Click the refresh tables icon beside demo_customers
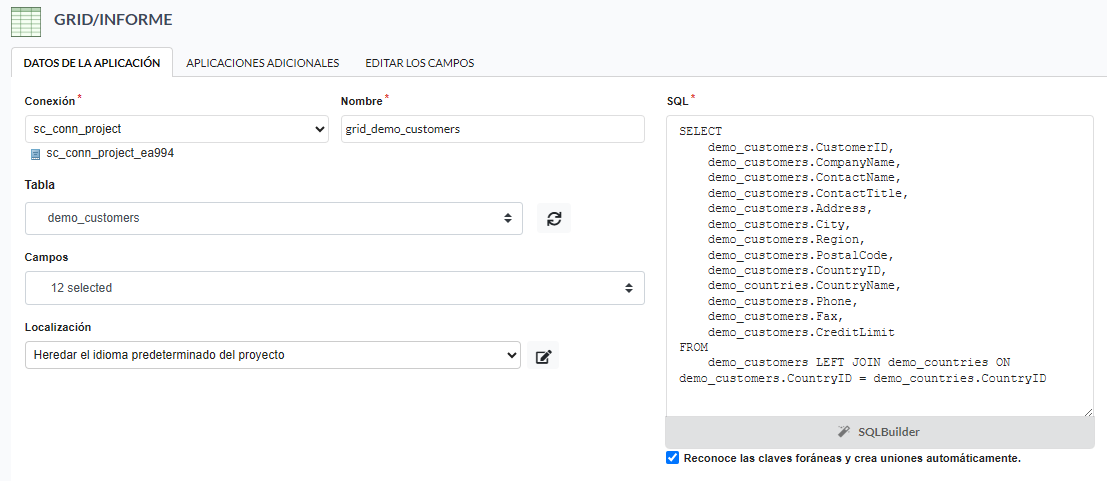This screenshot has height=481, width=1107. pyautogui.click(x=554, y=218)
